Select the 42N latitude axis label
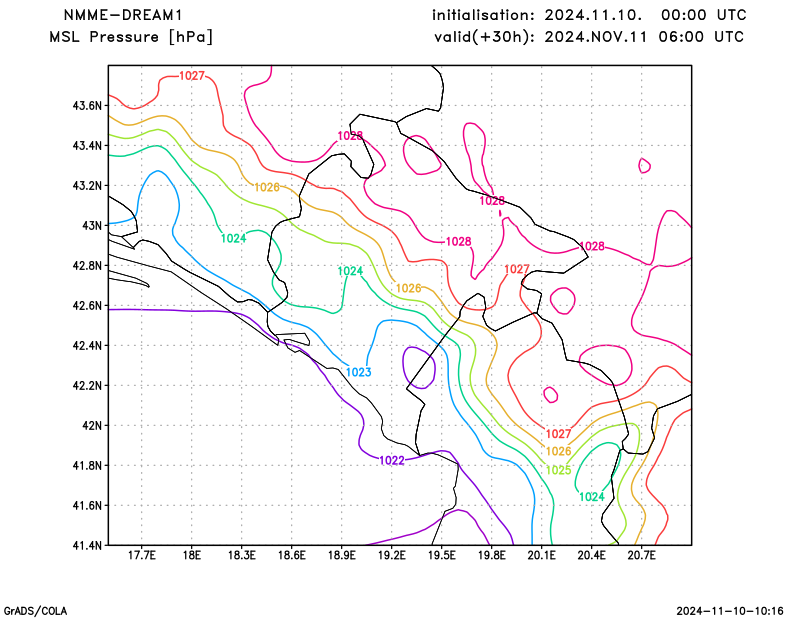The height and width of the screenshot is (618, 800). pyautogui.click(x=92, y=425)
